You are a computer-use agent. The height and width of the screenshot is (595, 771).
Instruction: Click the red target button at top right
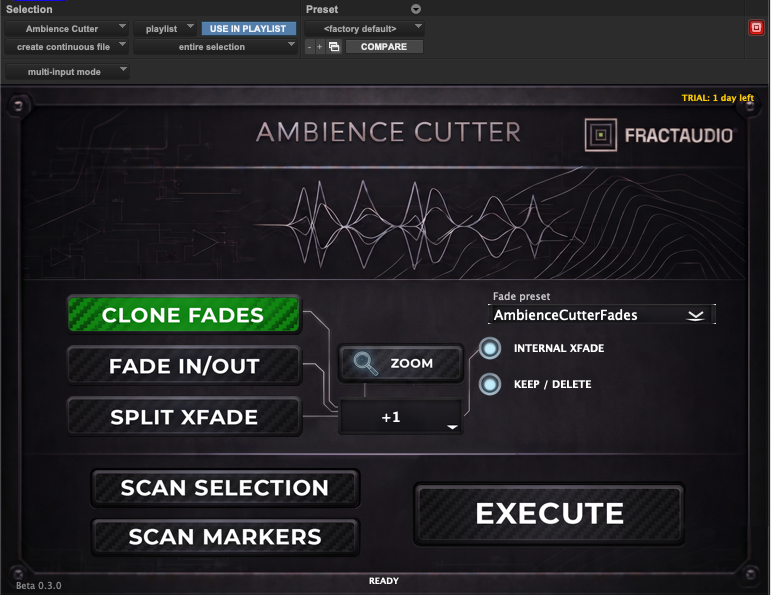pos(756,28)
